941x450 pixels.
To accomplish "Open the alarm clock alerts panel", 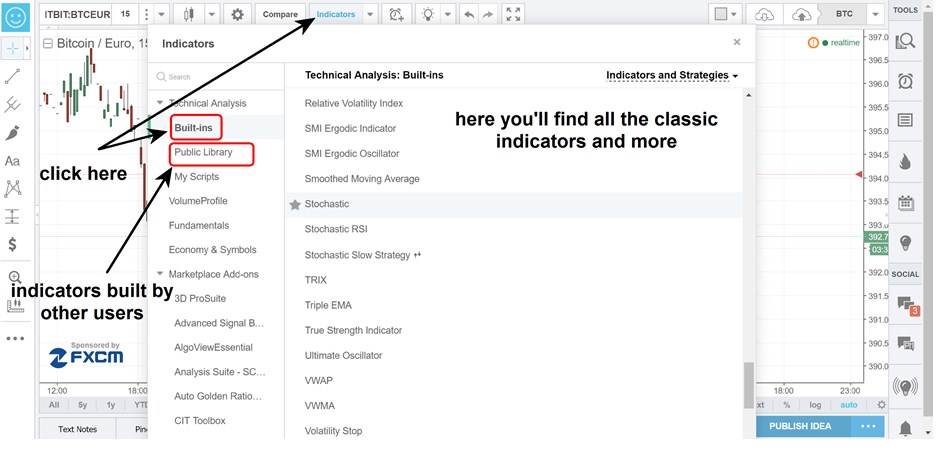I will 906,81.
